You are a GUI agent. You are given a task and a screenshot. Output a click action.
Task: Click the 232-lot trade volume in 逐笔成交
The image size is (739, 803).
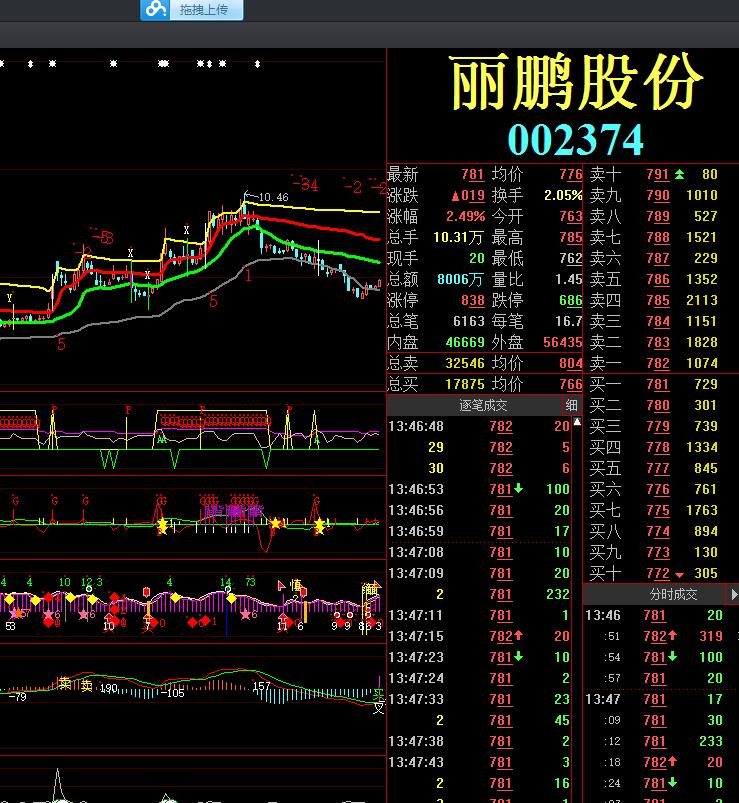(558, 594)
